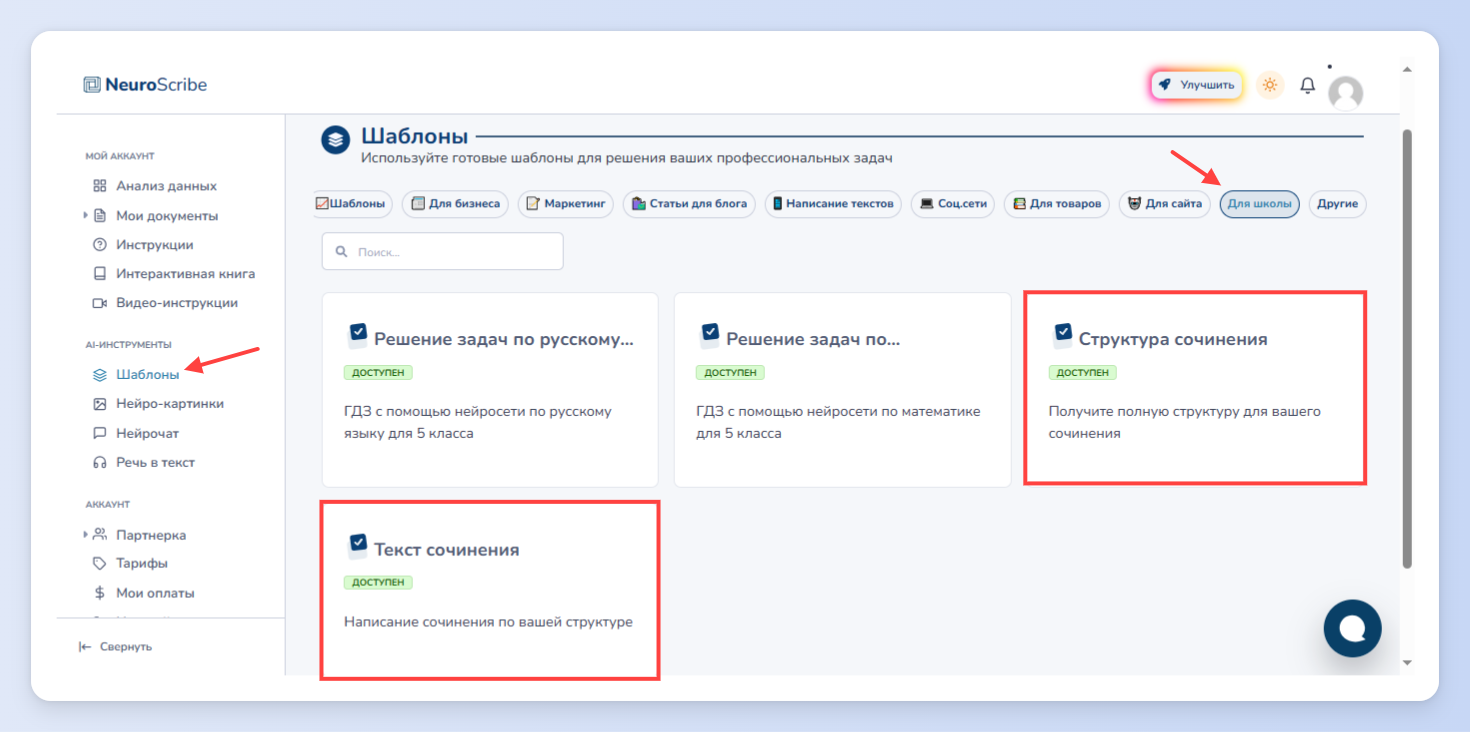
Task: Click the Нейро-картинки image icon
Action: [x=99, y=404]
